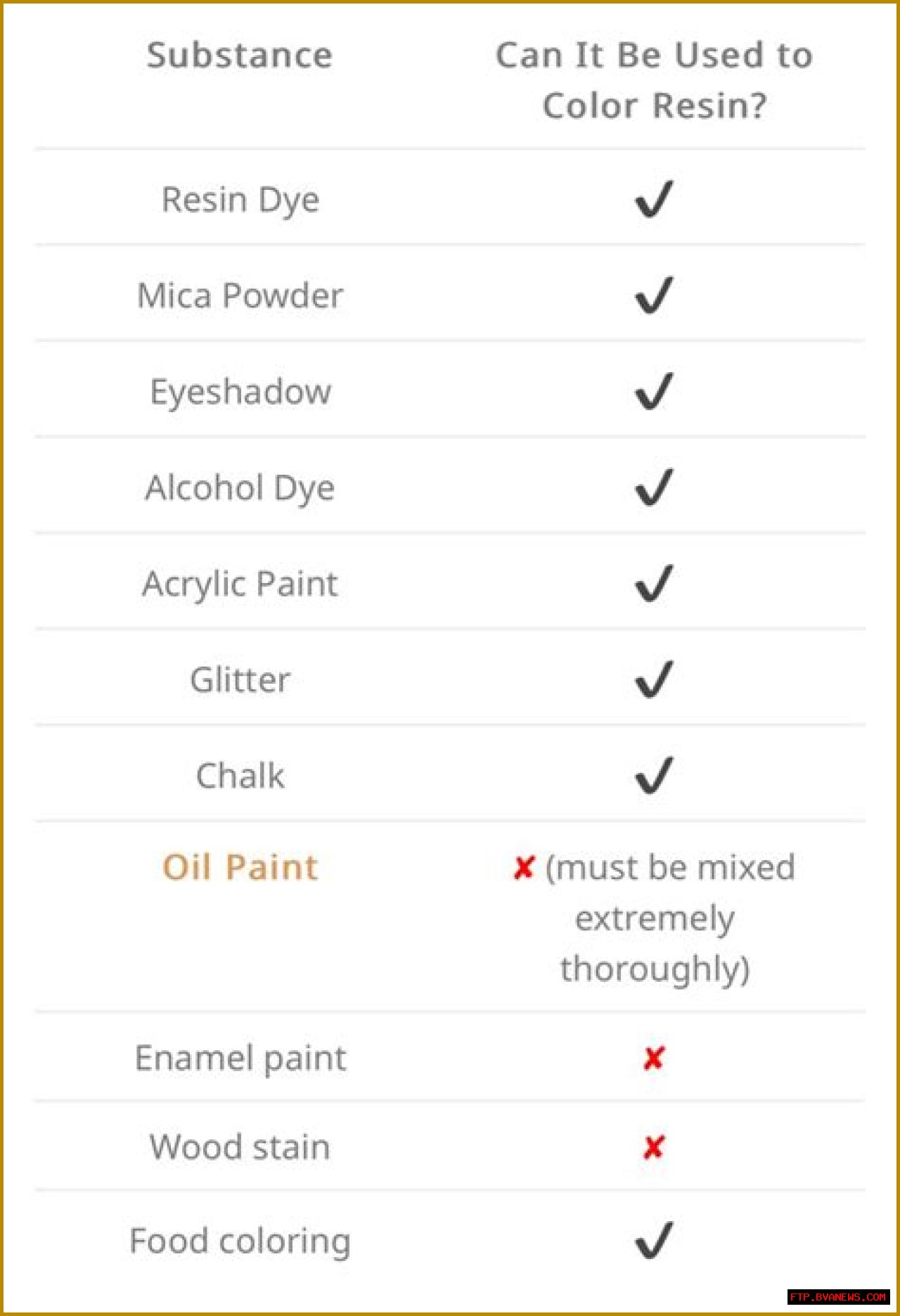The image size is (900, 1316).
Task: Select the Resin Dye label
Action: point(240,200)
